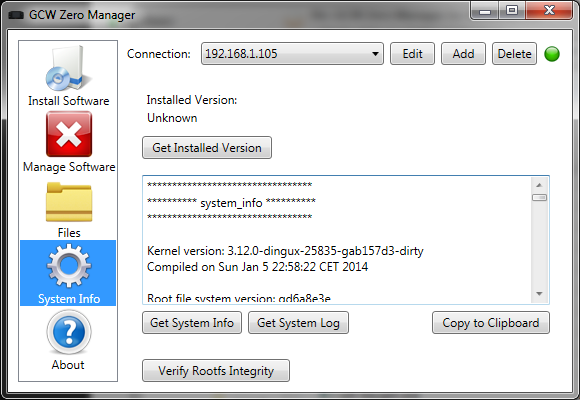Open the Install Software section icon

[x=68, y=68]
